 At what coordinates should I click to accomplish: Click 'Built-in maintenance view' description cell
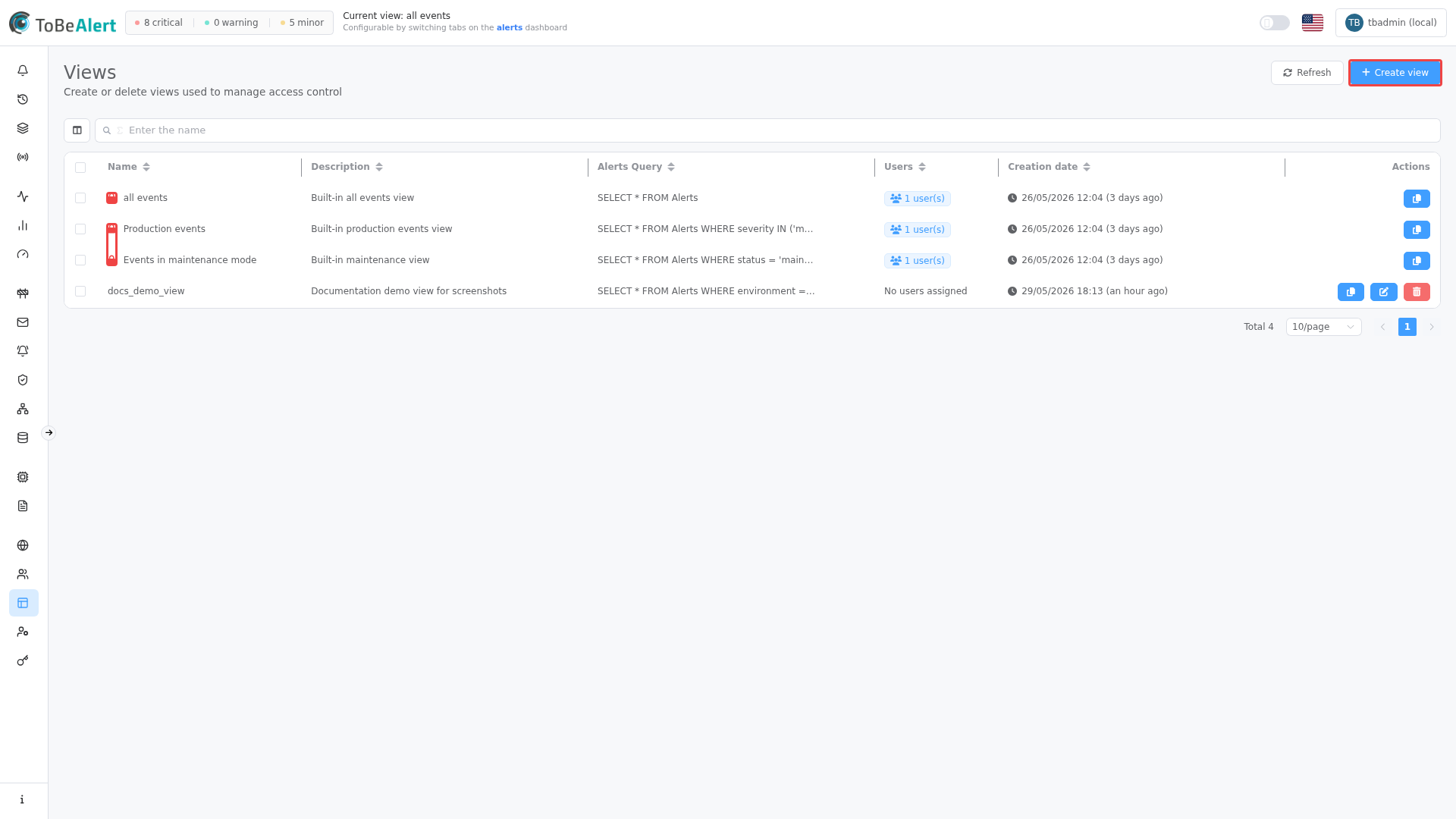click(x=370, y=260)
